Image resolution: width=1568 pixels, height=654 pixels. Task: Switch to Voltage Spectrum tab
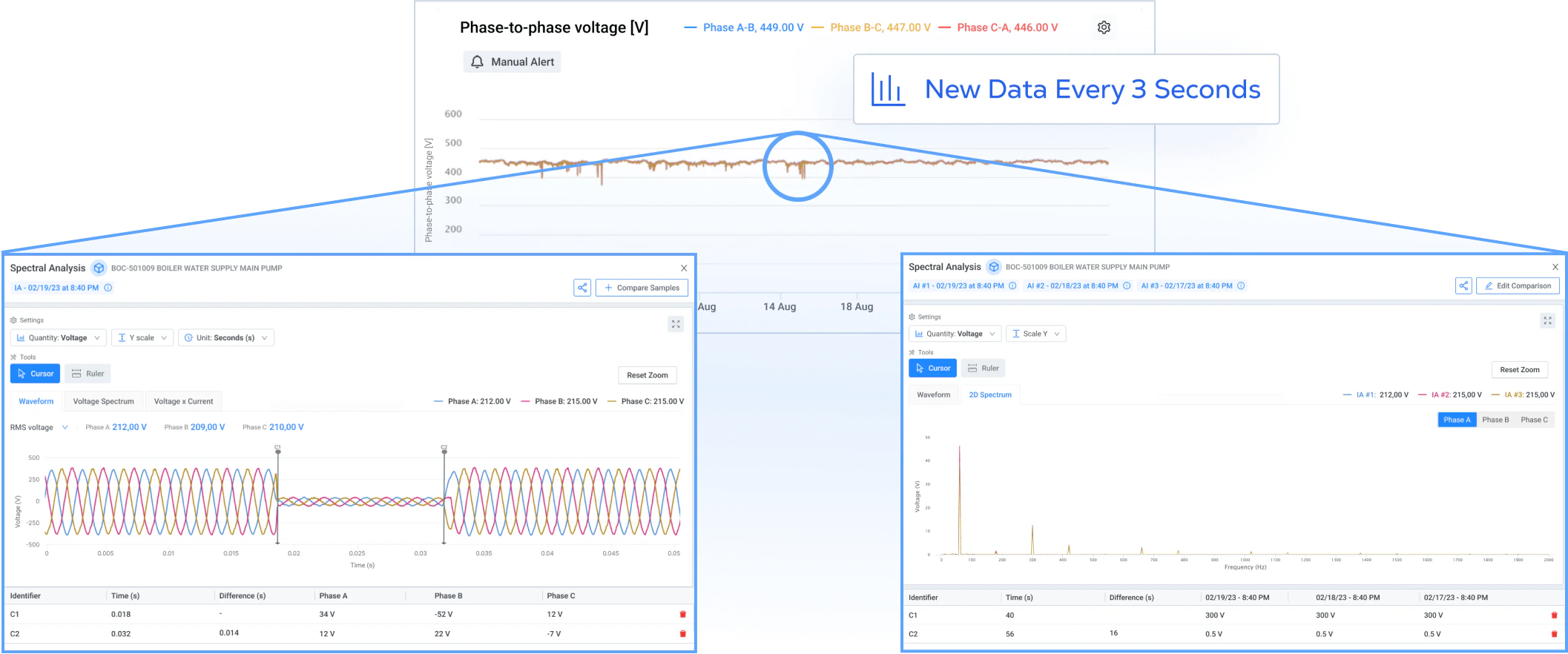tap(104, 401)
